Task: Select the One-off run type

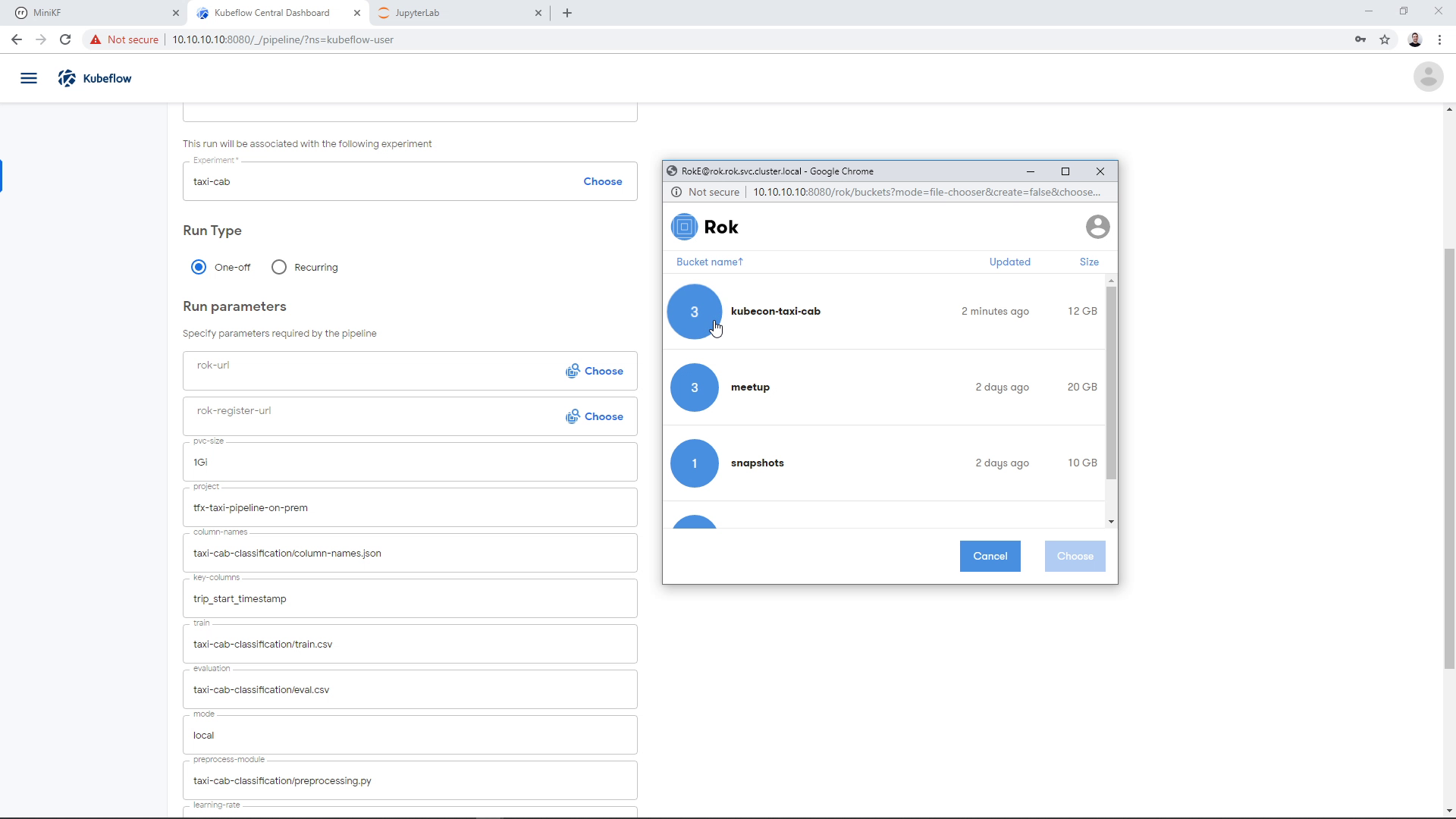Action: 199,267
